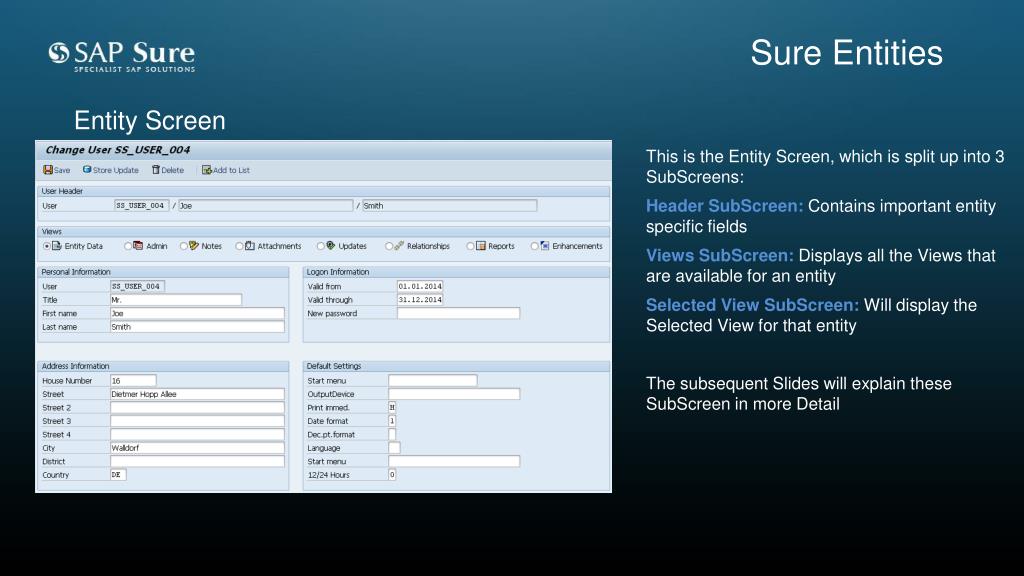The image size is (1024, 576).
Task: Click the Street 4 field
Action: (197, 434)
